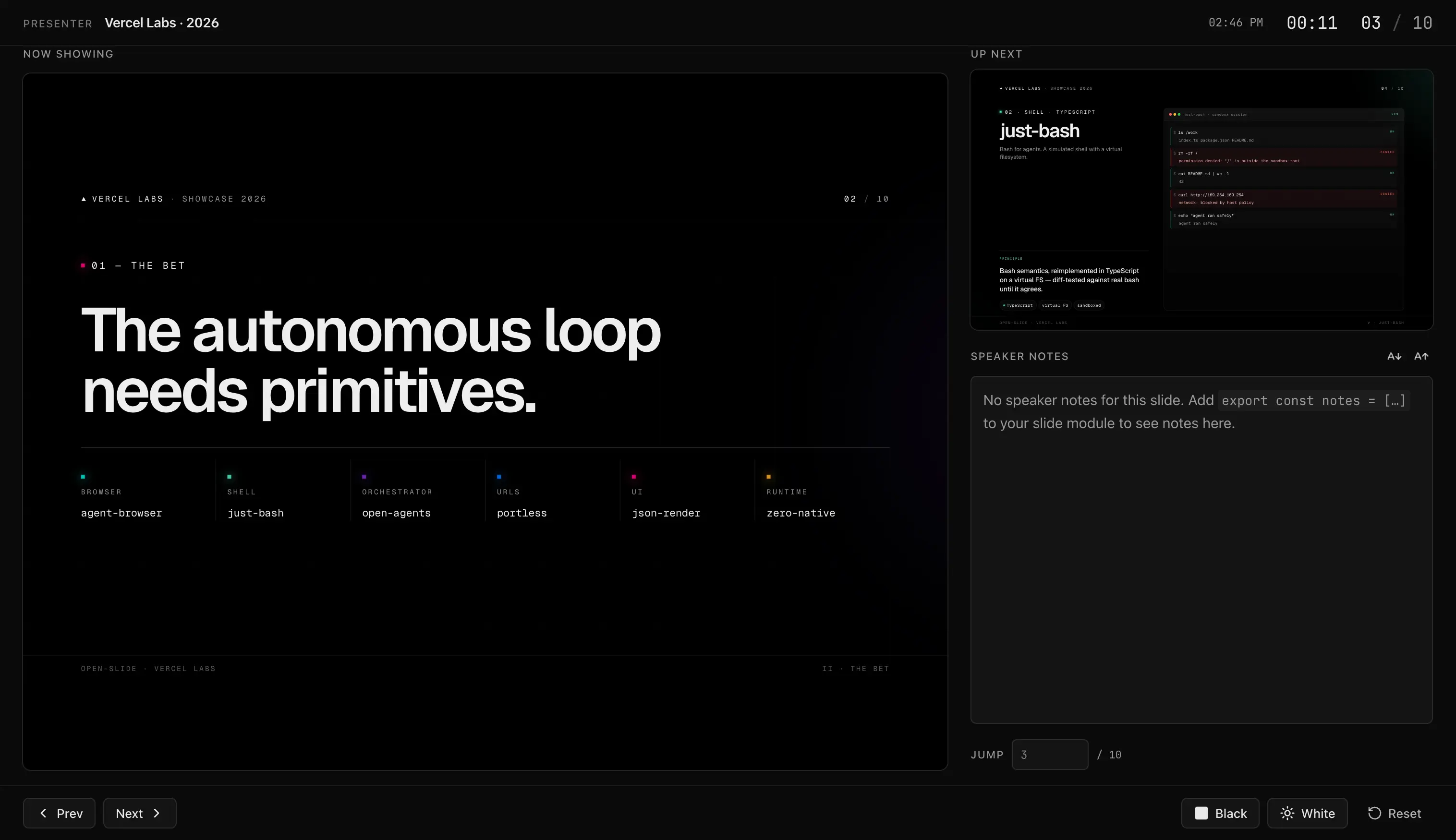The image size is (1456, 840).
Task: Select portless under URLS
Action: (x=522, y=513)
